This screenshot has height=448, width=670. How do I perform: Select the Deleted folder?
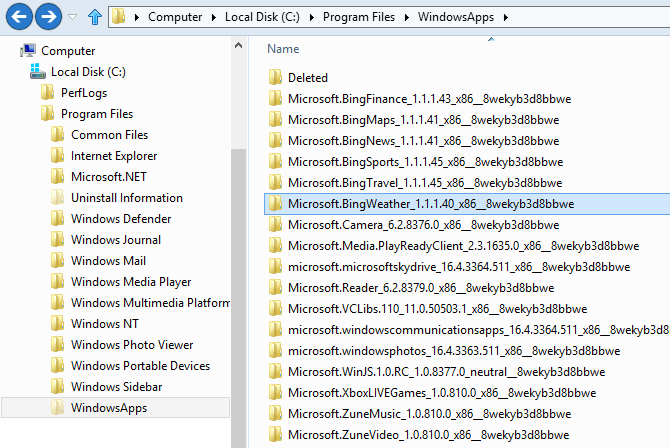click(308, 78)
